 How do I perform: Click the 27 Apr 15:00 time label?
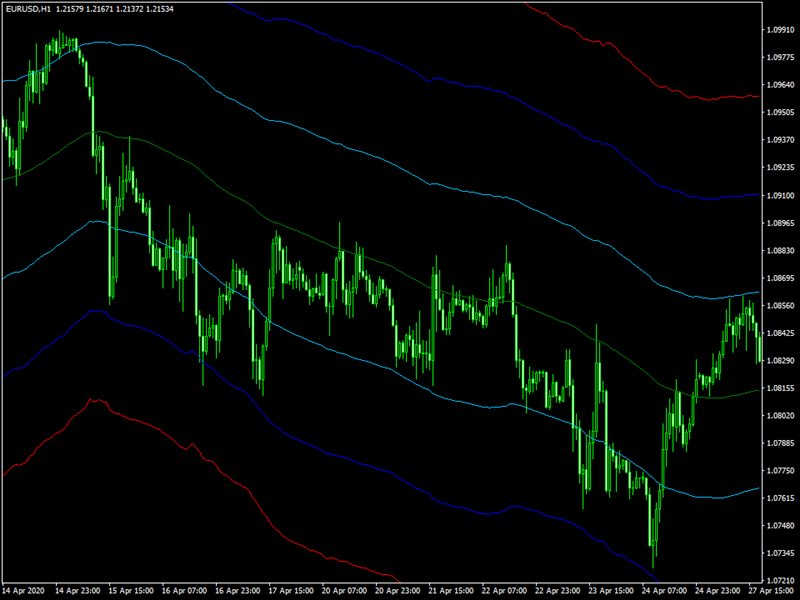[x=771, y=591]
